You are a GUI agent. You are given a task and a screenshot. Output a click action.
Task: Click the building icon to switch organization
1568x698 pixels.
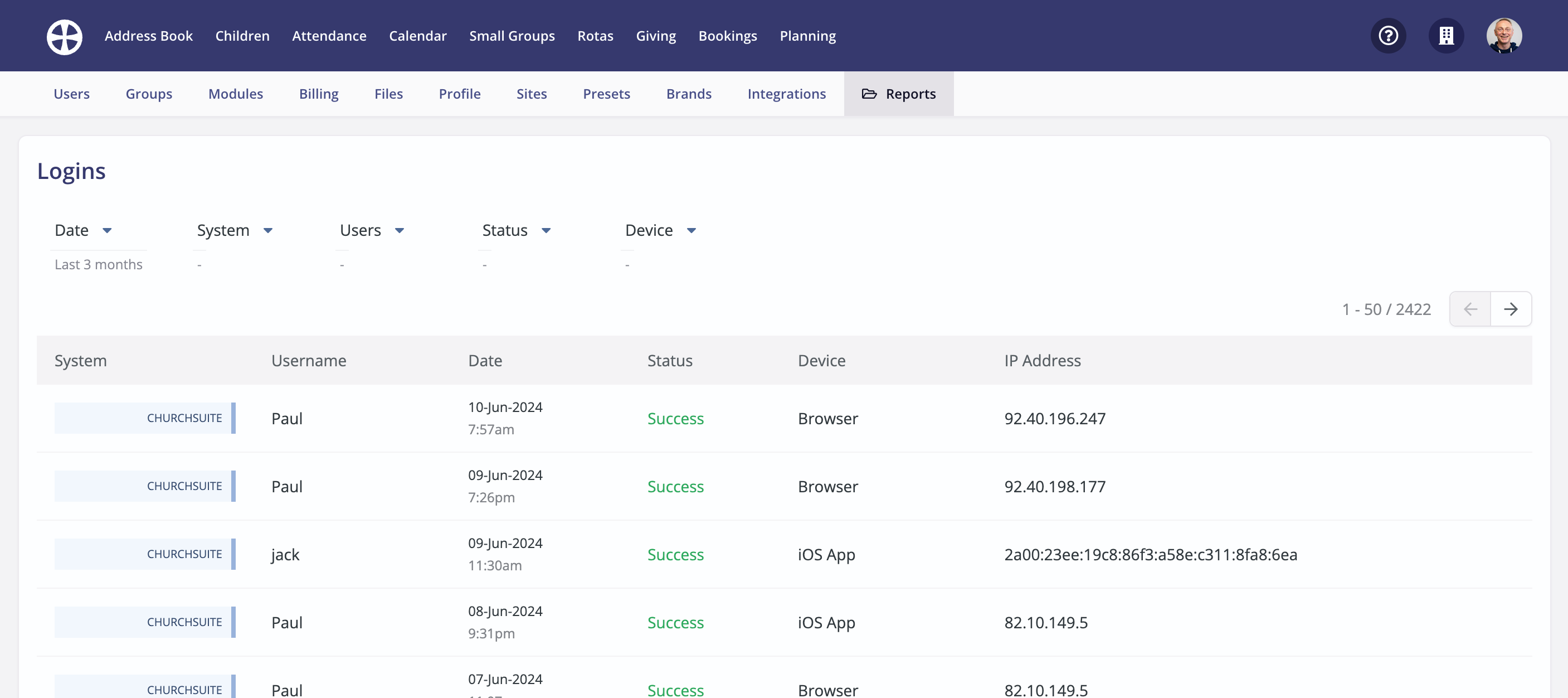[1447, 35]
